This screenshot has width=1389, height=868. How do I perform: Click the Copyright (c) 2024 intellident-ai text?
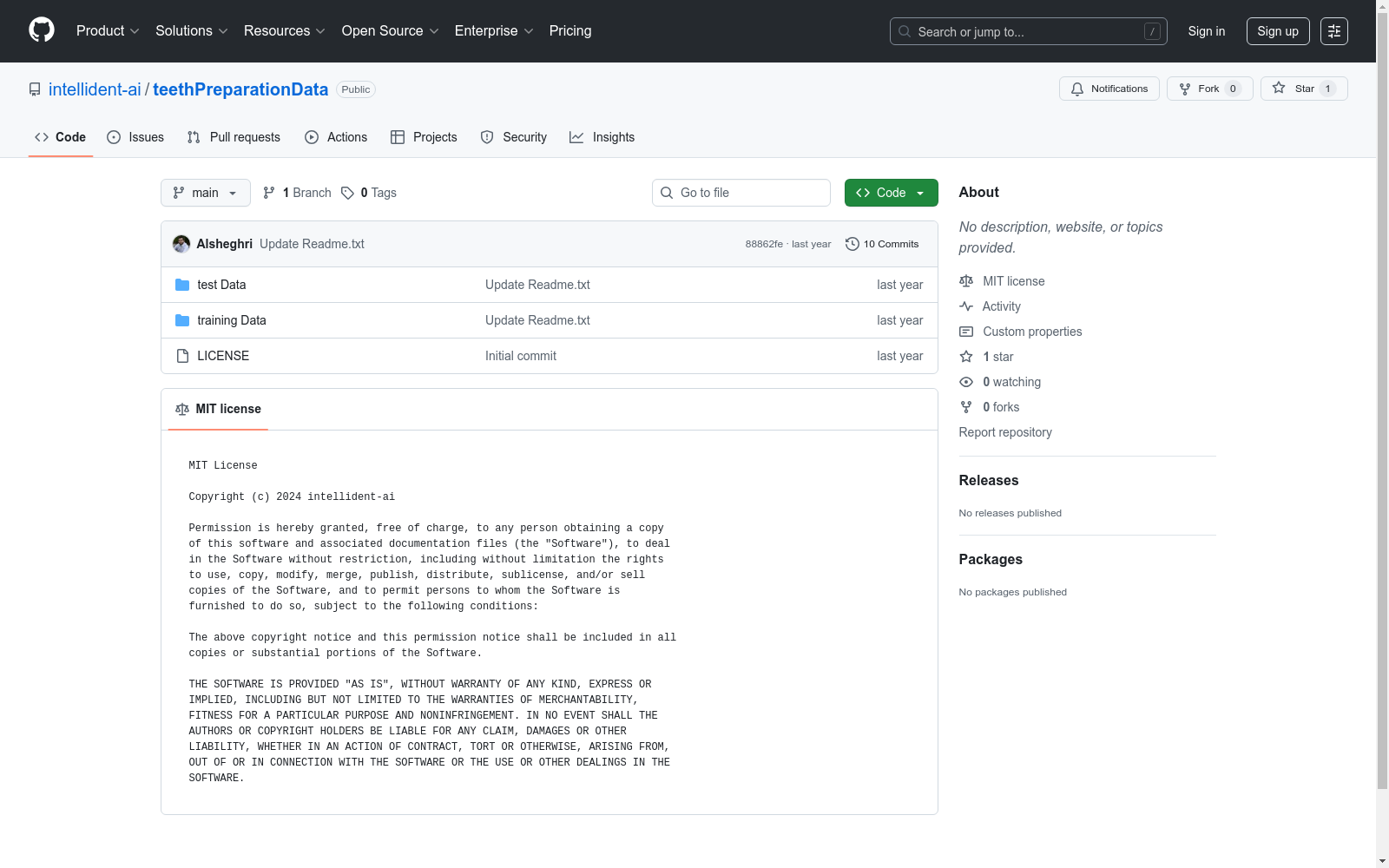tap(292, 496)
